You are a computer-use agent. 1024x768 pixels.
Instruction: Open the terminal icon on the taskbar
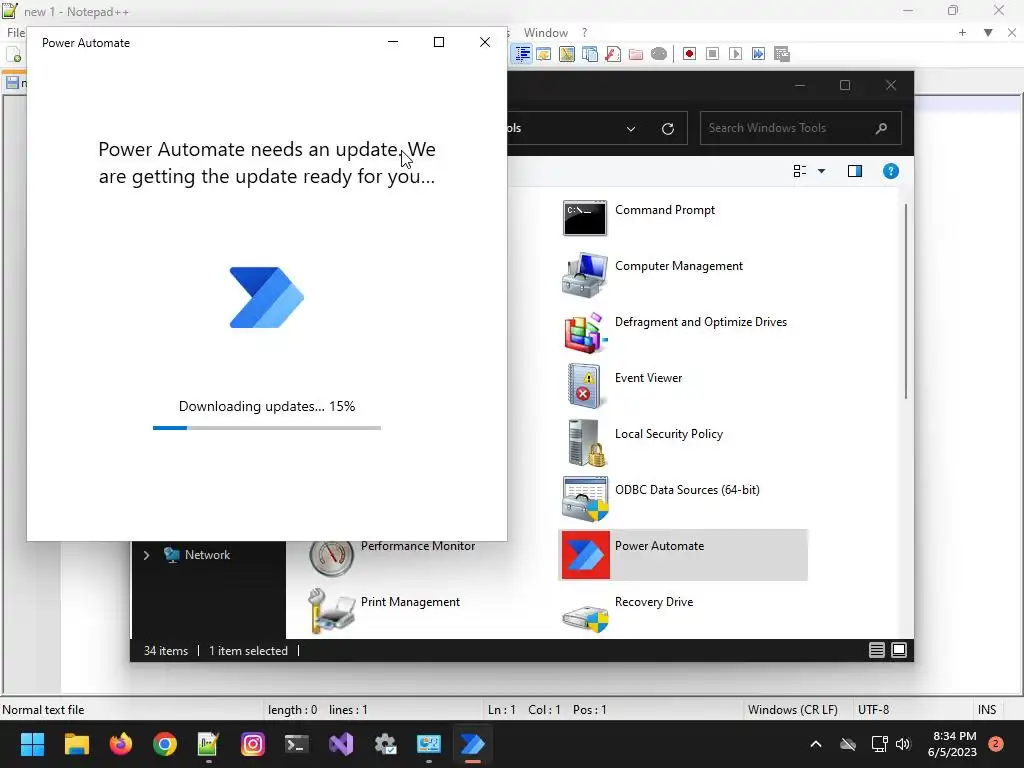[296, 744]
